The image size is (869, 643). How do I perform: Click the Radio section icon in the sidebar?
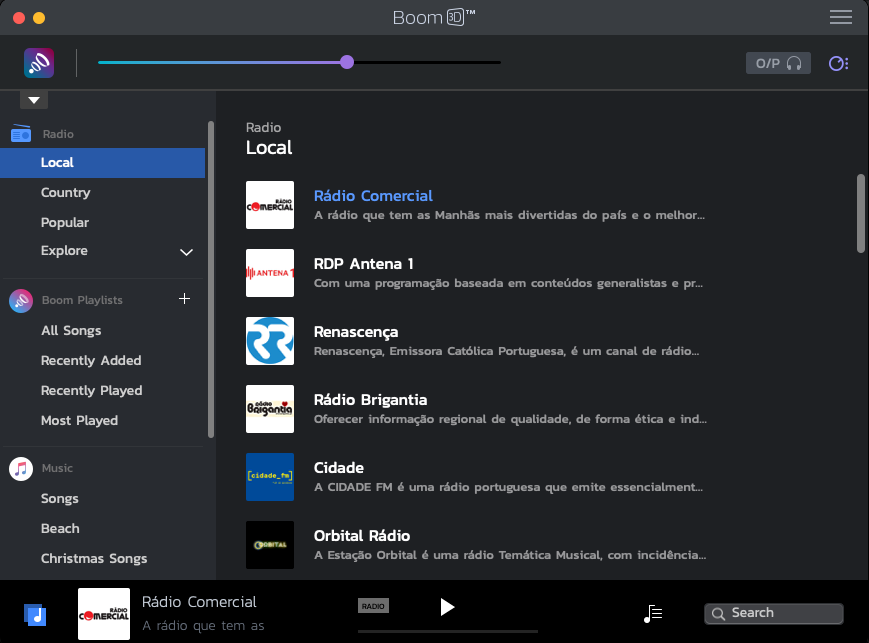tap(21, 134)
